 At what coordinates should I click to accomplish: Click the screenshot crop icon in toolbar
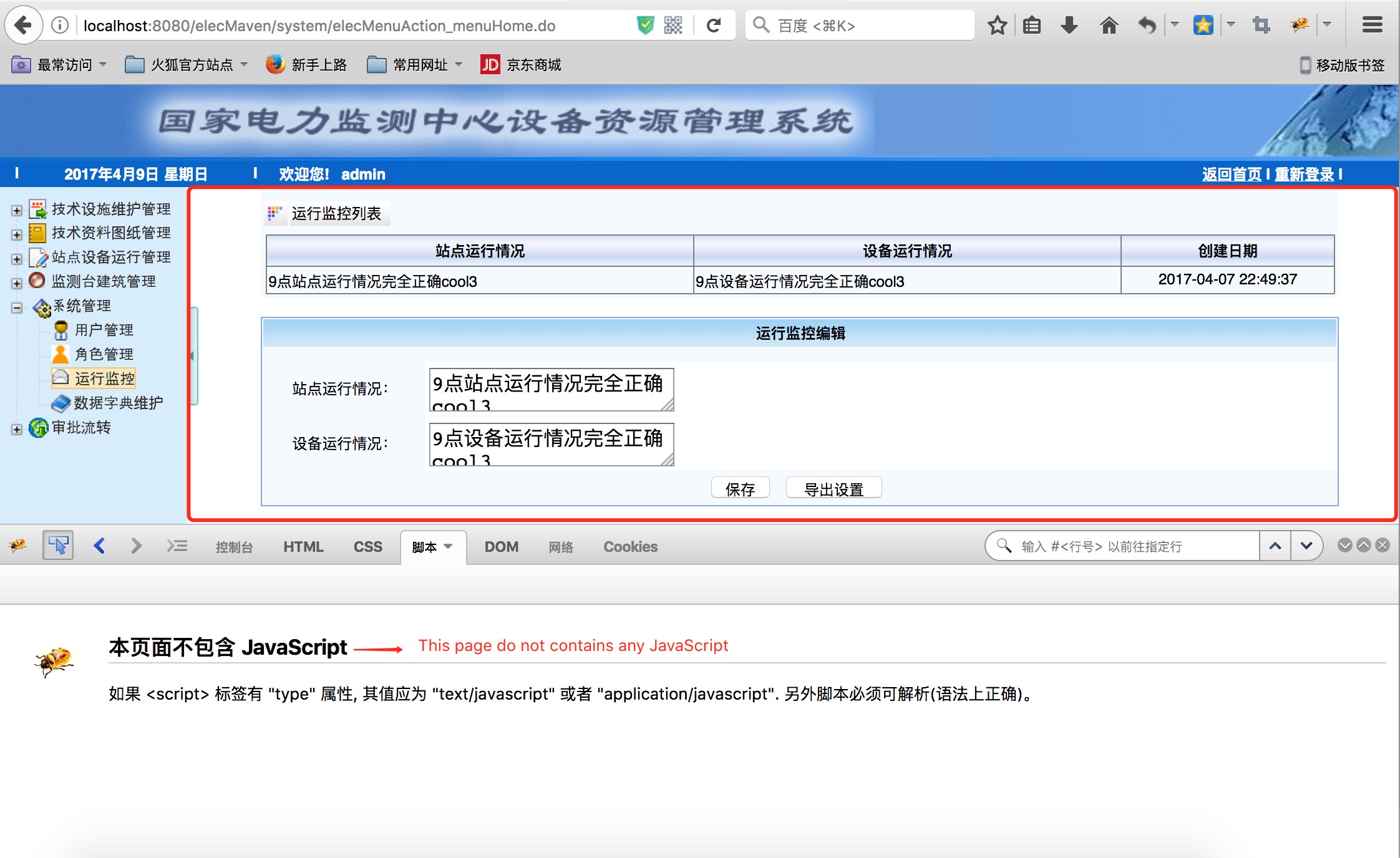1261,26
